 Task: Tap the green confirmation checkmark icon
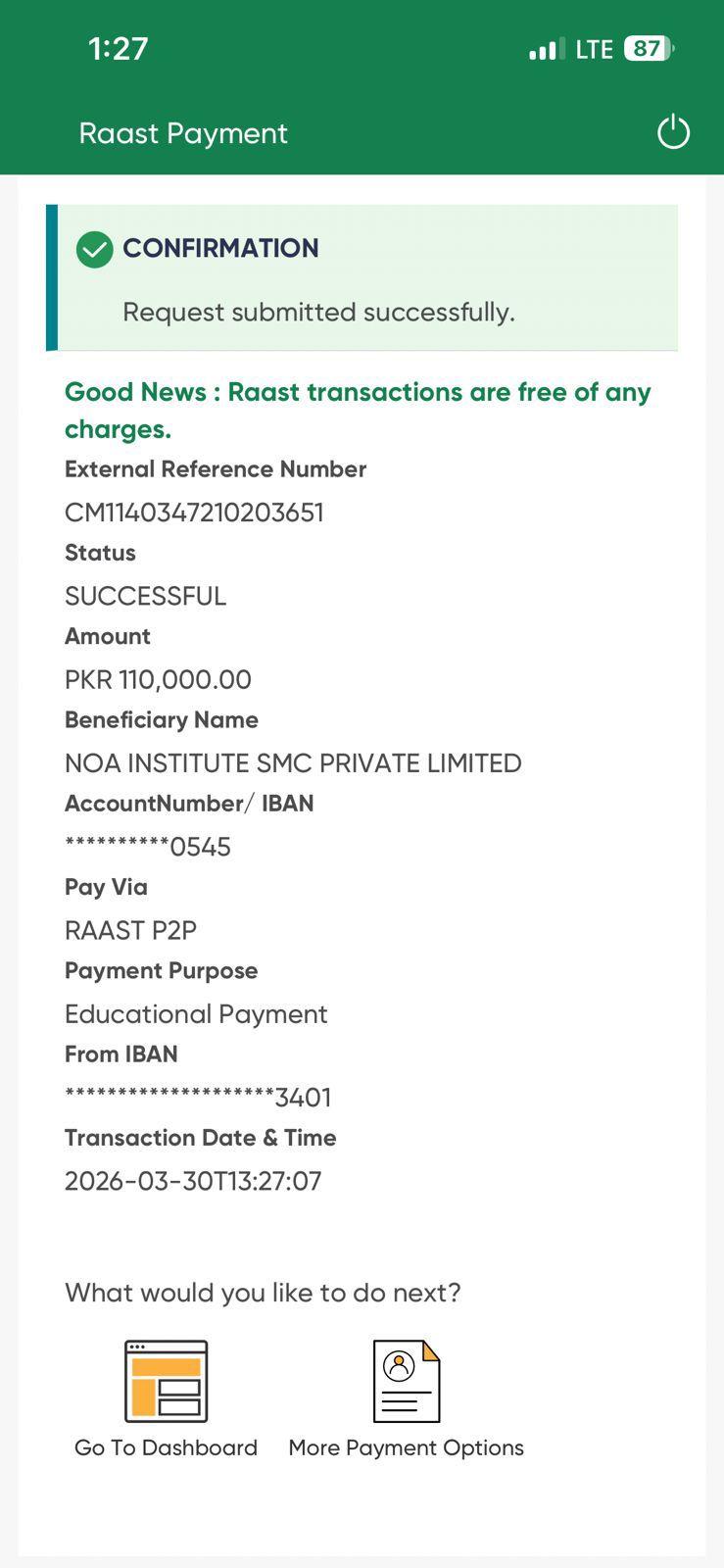(x=95, y=249)
